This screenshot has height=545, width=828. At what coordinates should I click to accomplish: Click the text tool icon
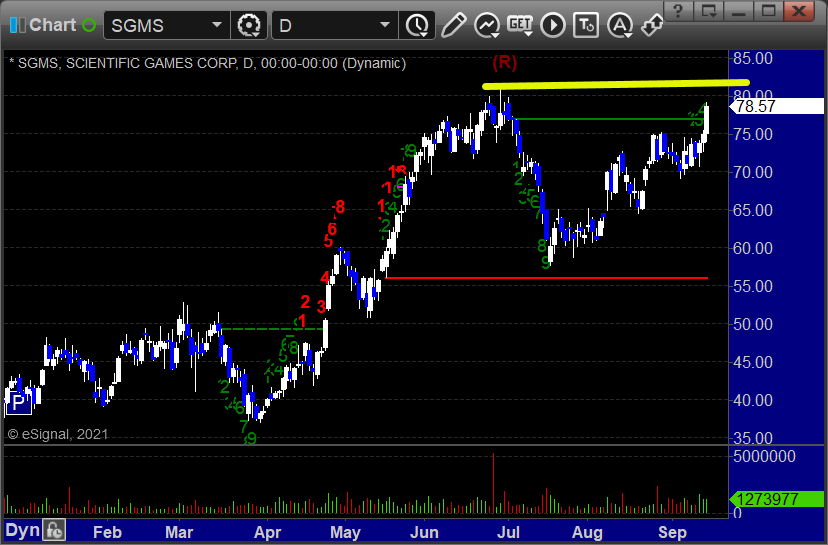click(586, 25)
